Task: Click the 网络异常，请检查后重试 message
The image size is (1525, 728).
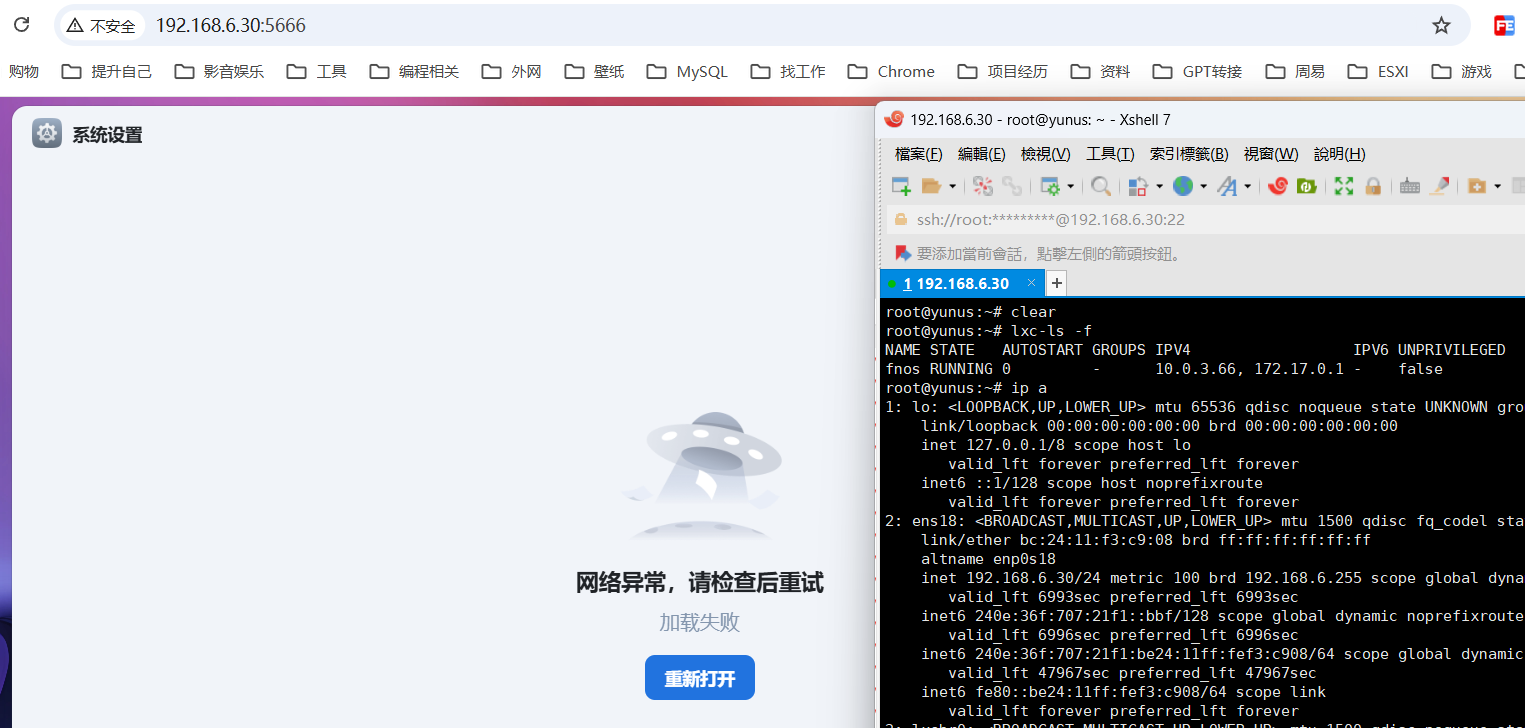Action: tap(700, 583)
